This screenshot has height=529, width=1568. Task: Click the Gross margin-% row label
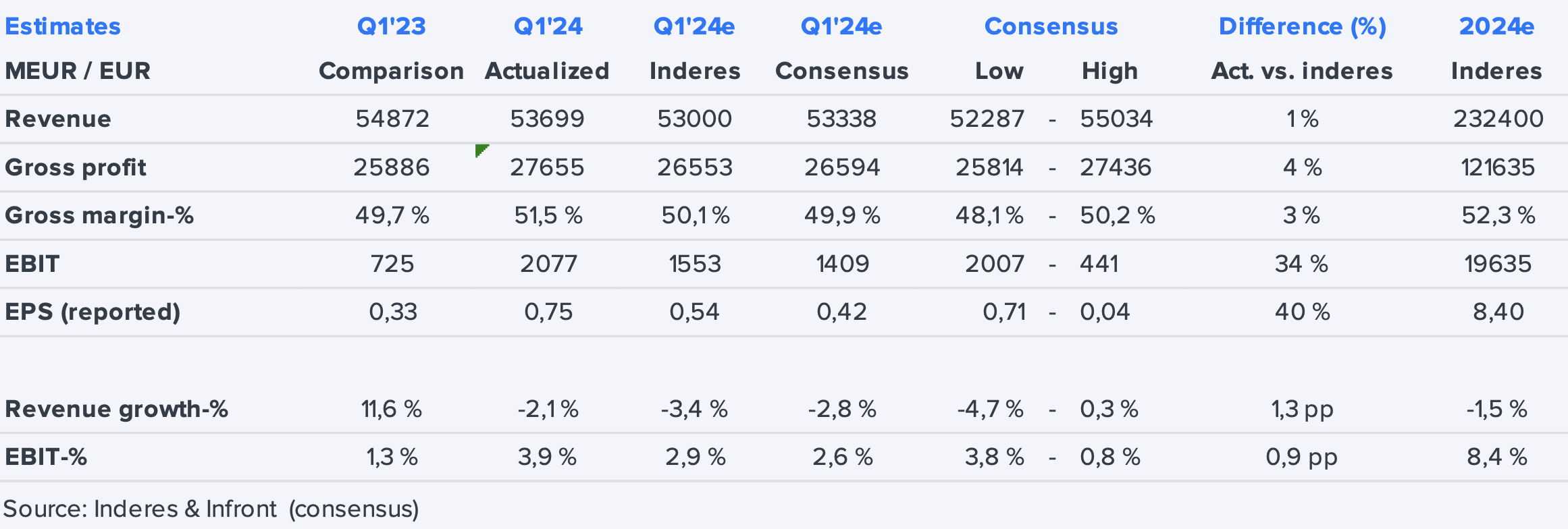(x=99, y=215)
